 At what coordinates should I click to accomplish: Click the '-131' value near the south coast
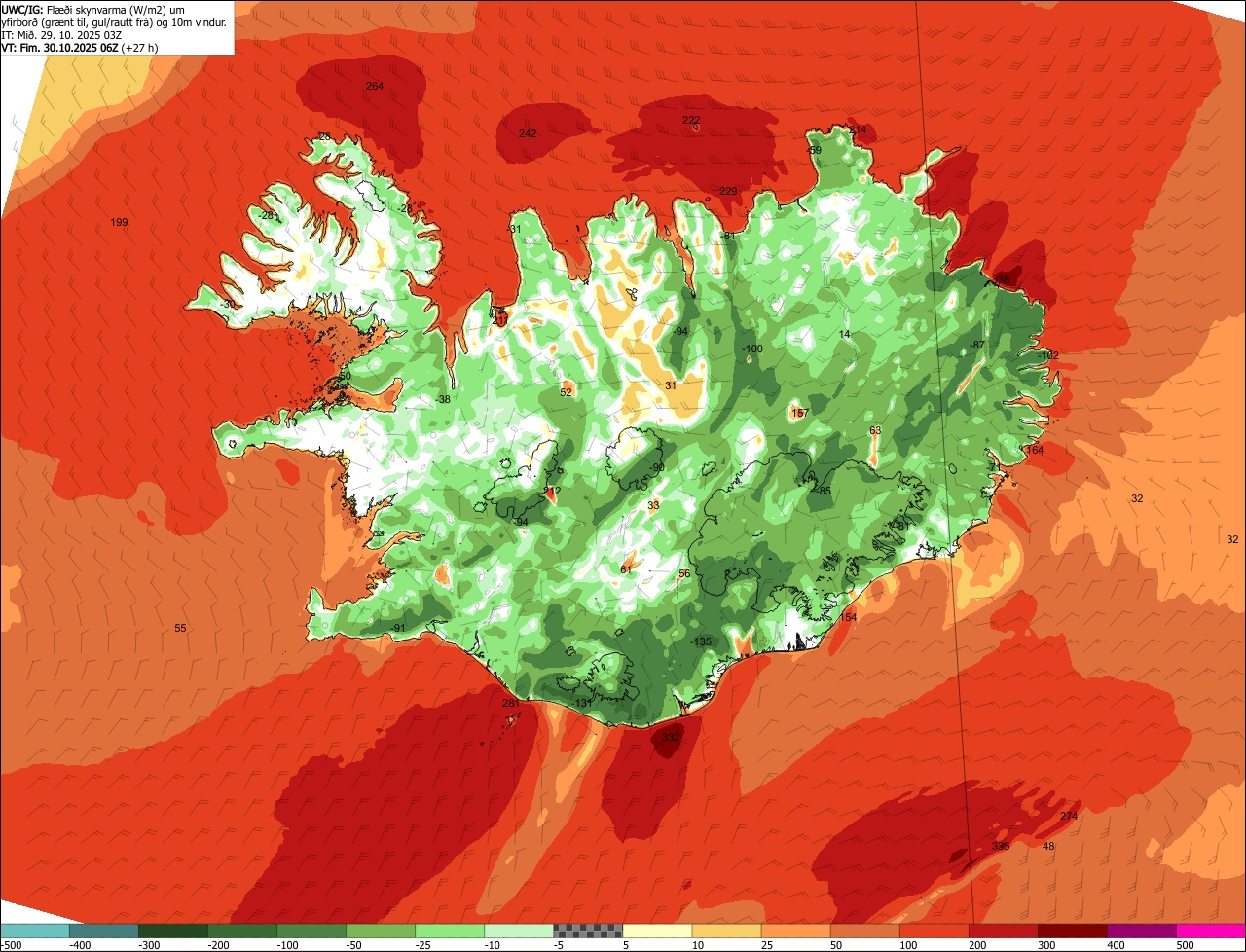pyautogui.click(x=583, y=703)
